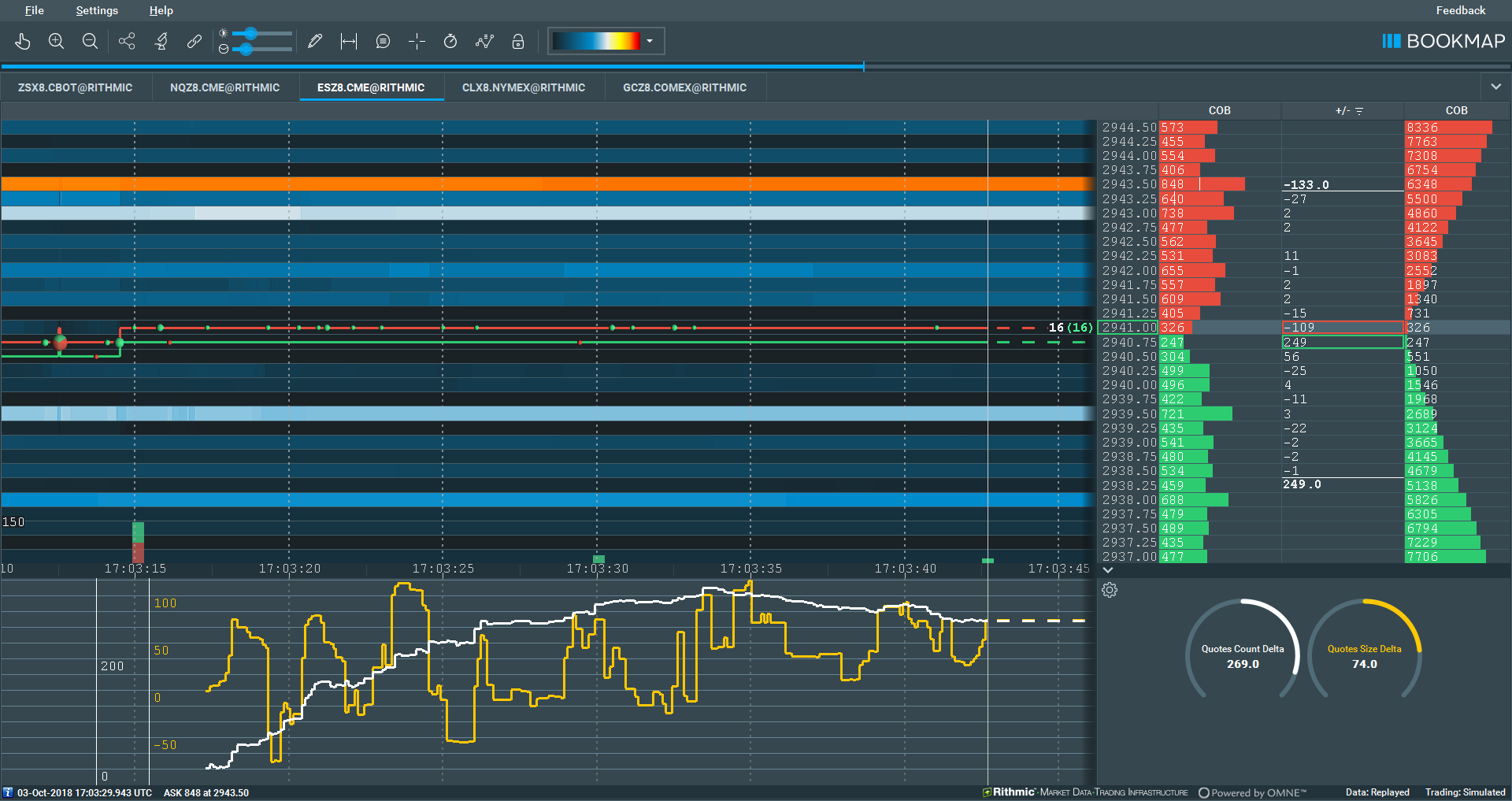Click the Feedback link
Image resolution: width=1512 pixels, height=801 pixels.
[1460, 10]
